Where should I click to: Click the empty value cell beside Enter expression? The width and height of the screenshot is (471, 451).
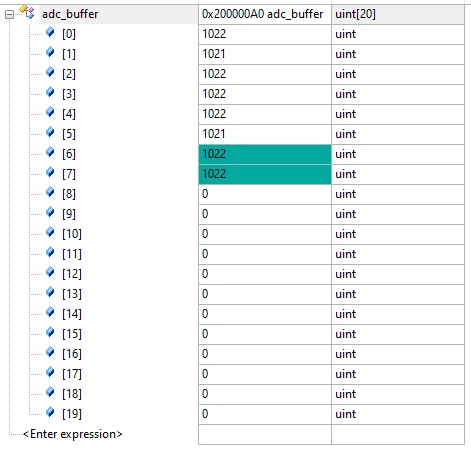point(265,434)
